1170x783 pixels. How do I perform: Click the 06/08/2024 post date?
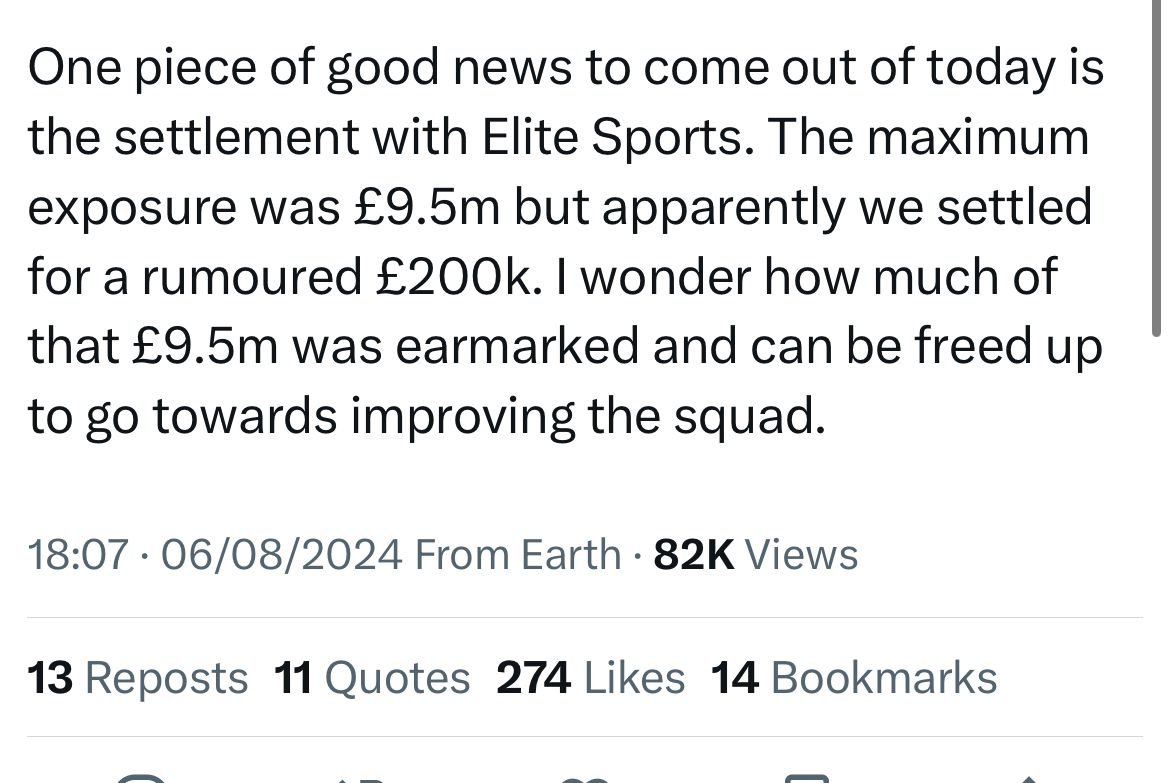282,554
